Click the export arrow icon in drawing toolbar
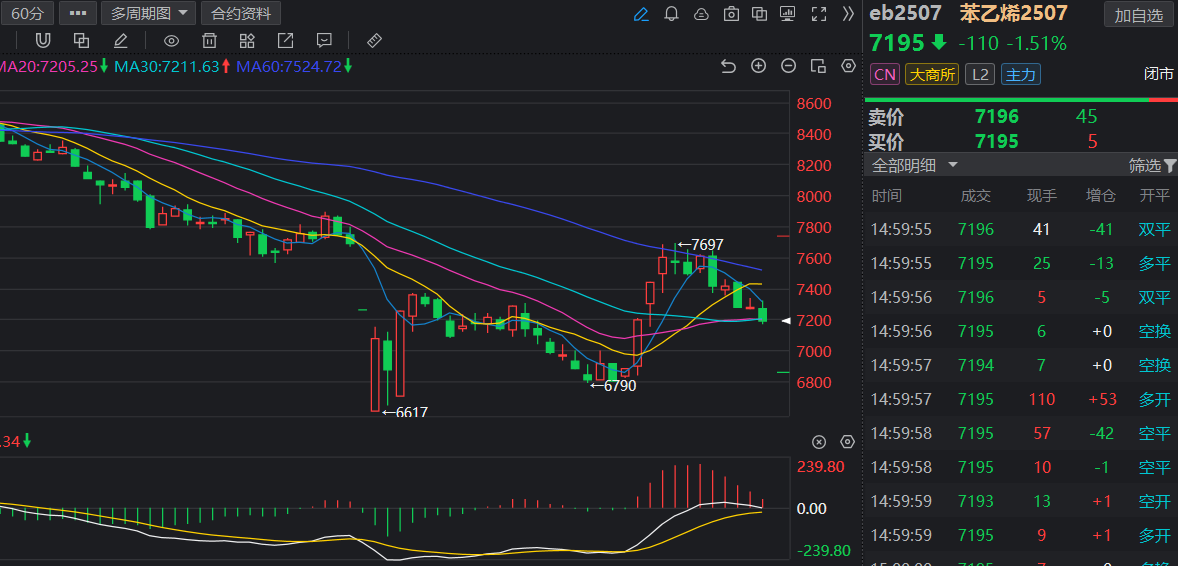 click(285, 40)
